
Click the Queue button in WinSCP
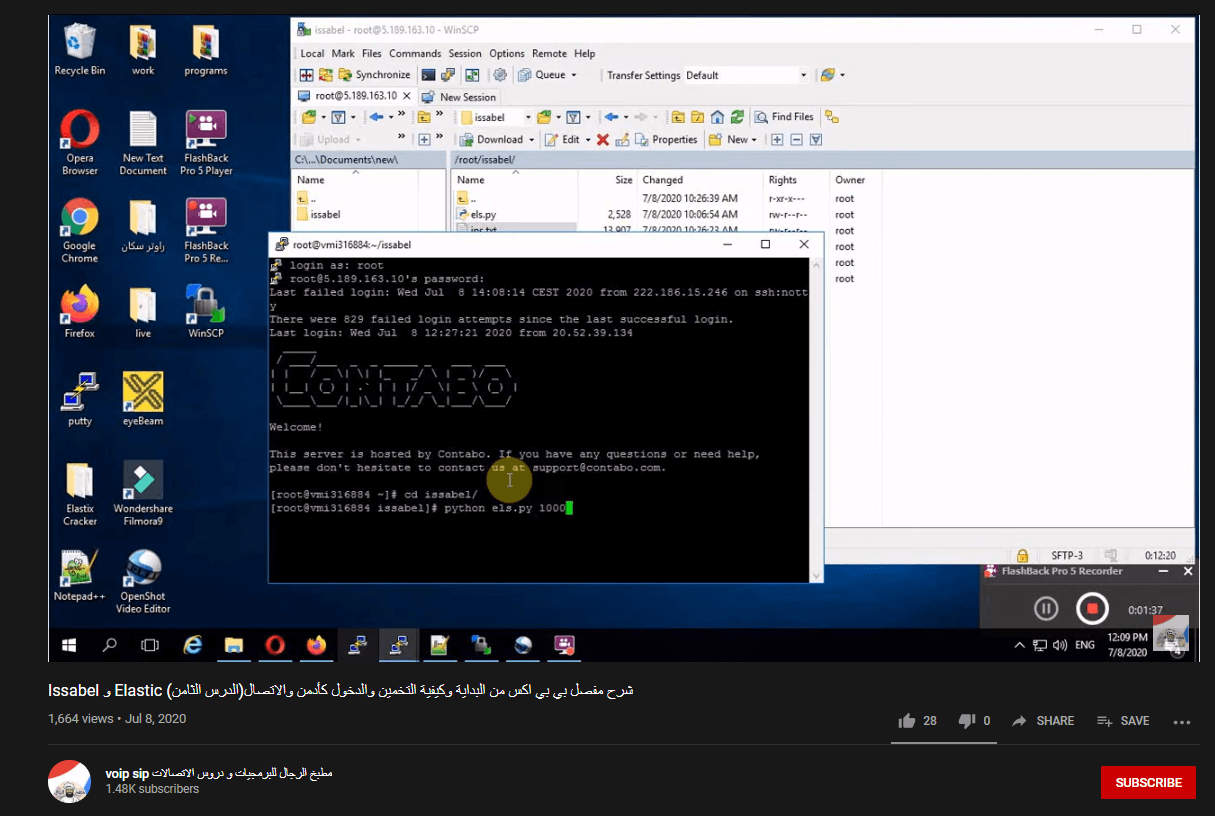(x=548, y=75)
